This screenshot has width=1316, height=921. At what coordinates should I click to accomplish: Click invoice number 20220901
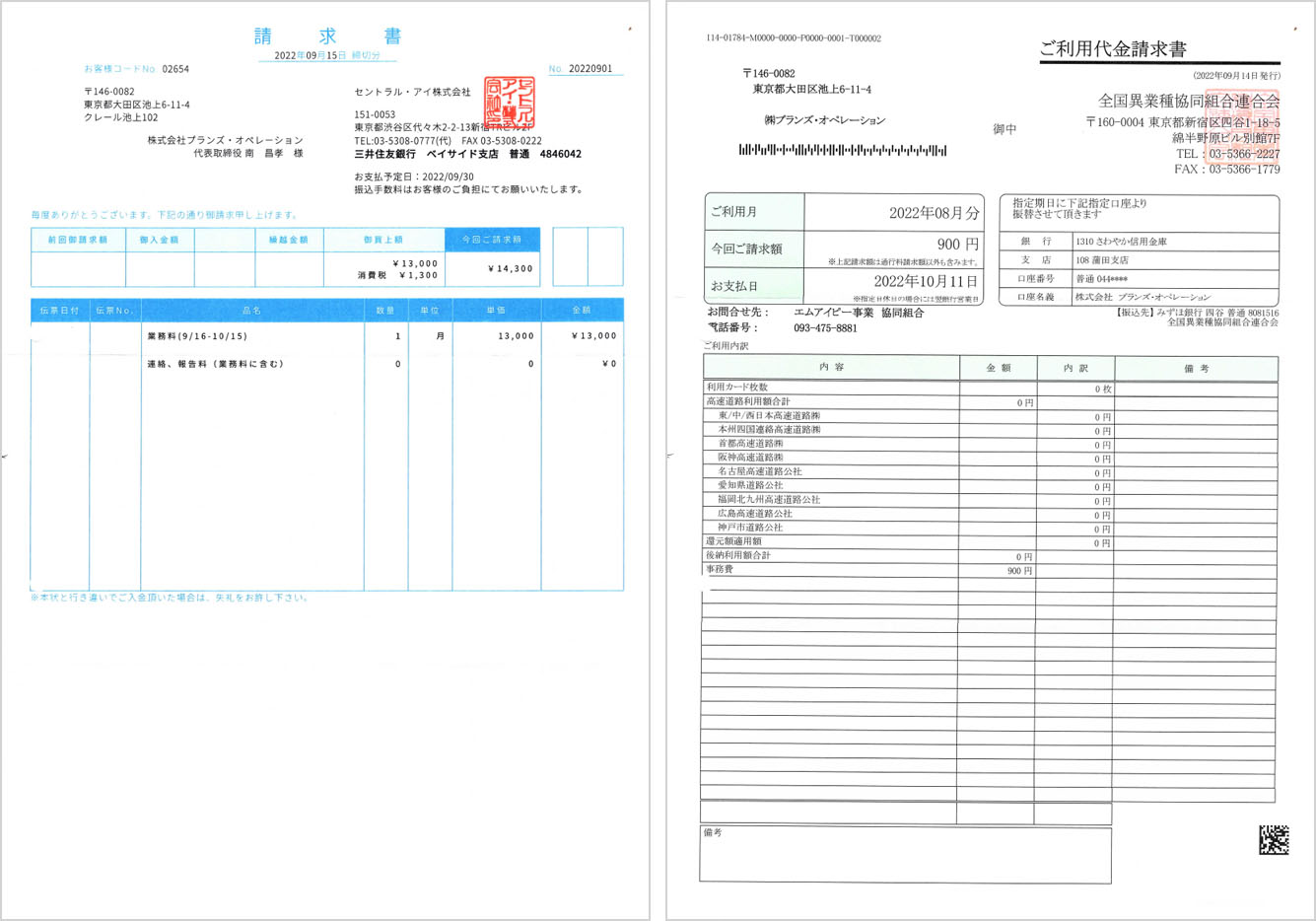tap(590, 69)
